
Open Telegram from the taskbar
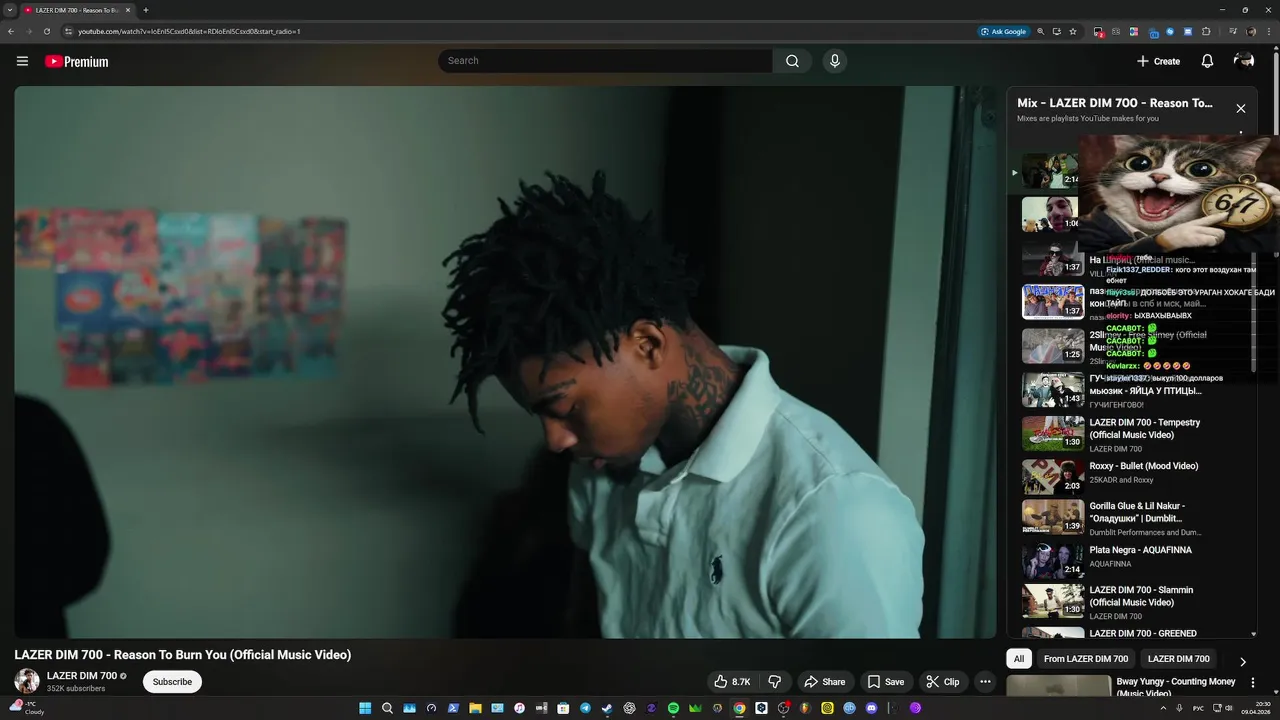[585, 708]
